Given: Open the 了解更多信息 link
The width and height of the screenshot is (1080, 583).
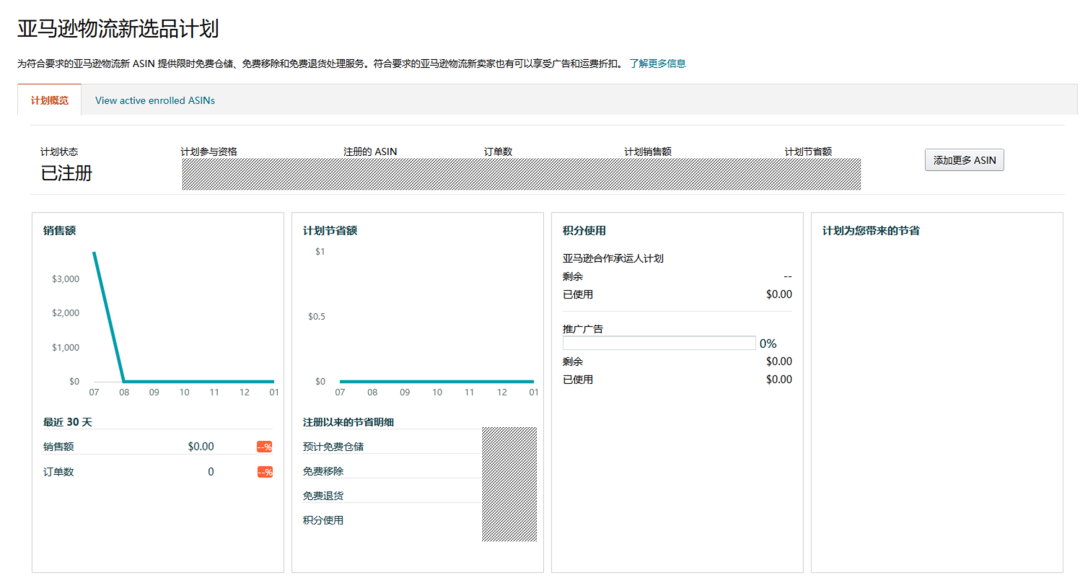Looking at the screenshot, I should pos(656,62).
